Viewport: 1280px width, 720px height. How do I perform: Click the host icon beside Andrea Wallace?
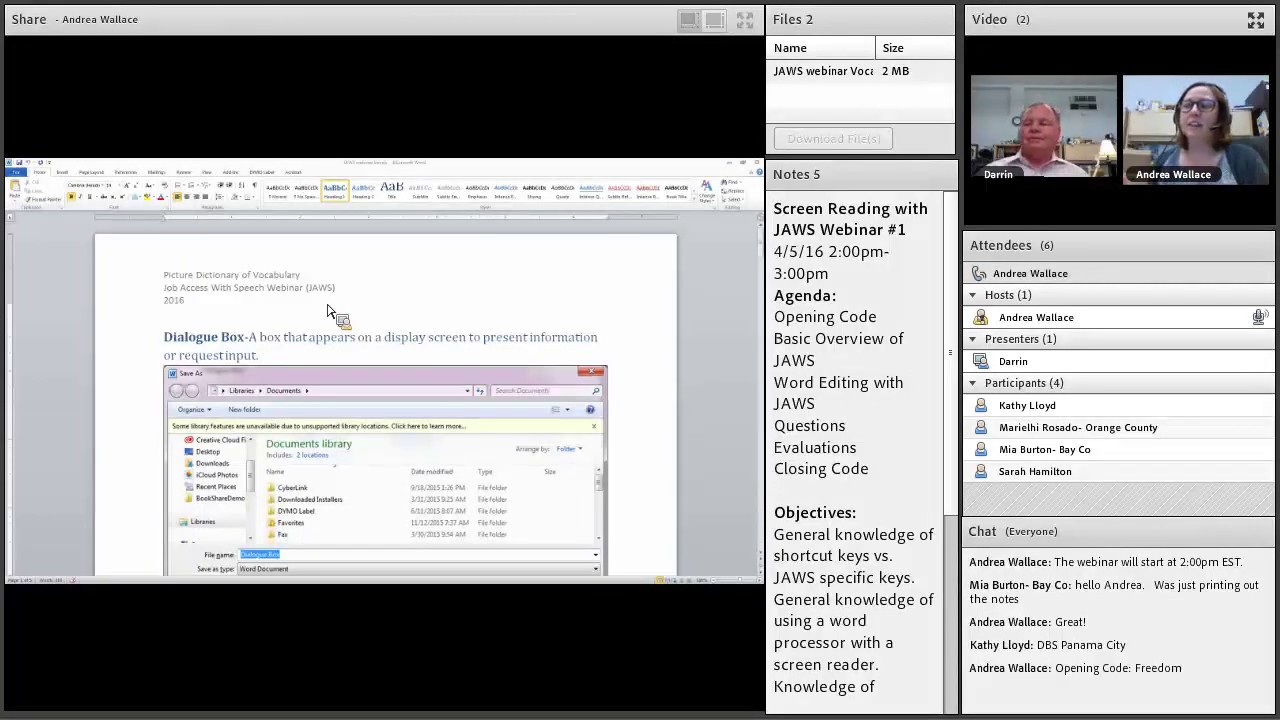tap(981, 317)
